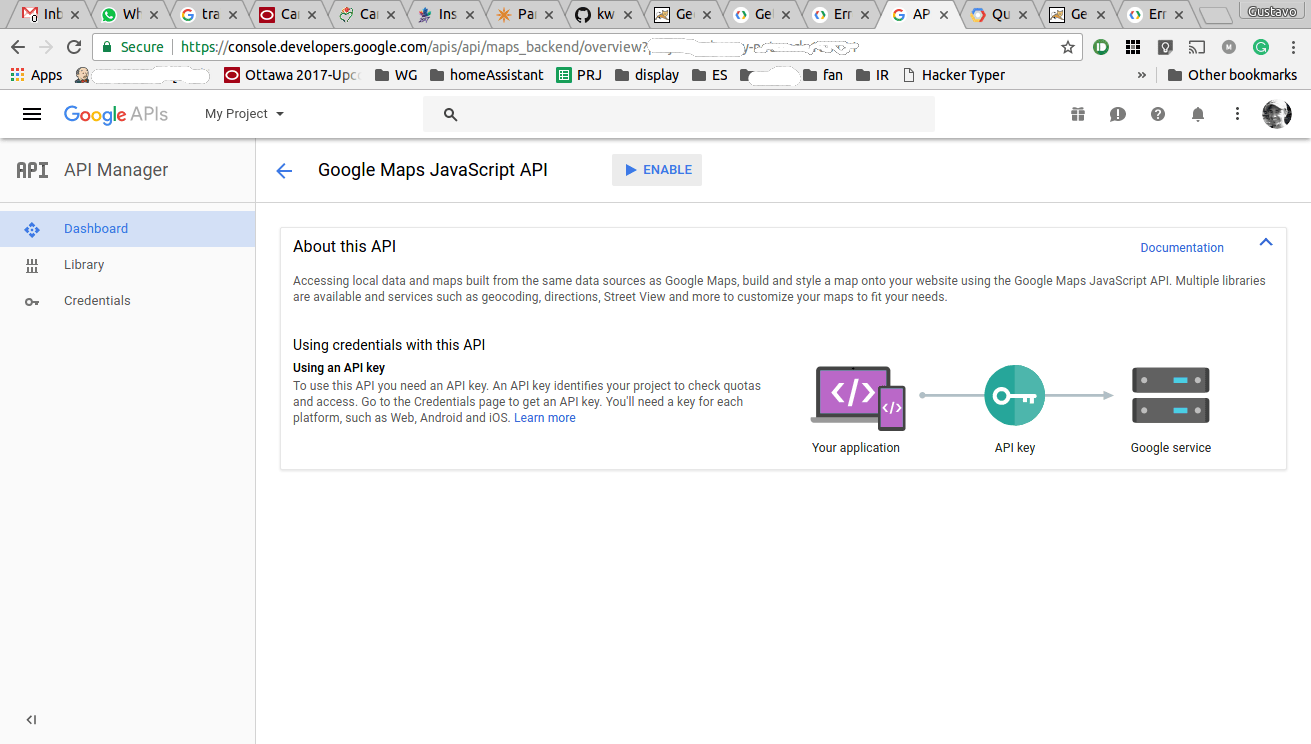
Task: Open the main navigation hamburger menu
Action: 32,114
